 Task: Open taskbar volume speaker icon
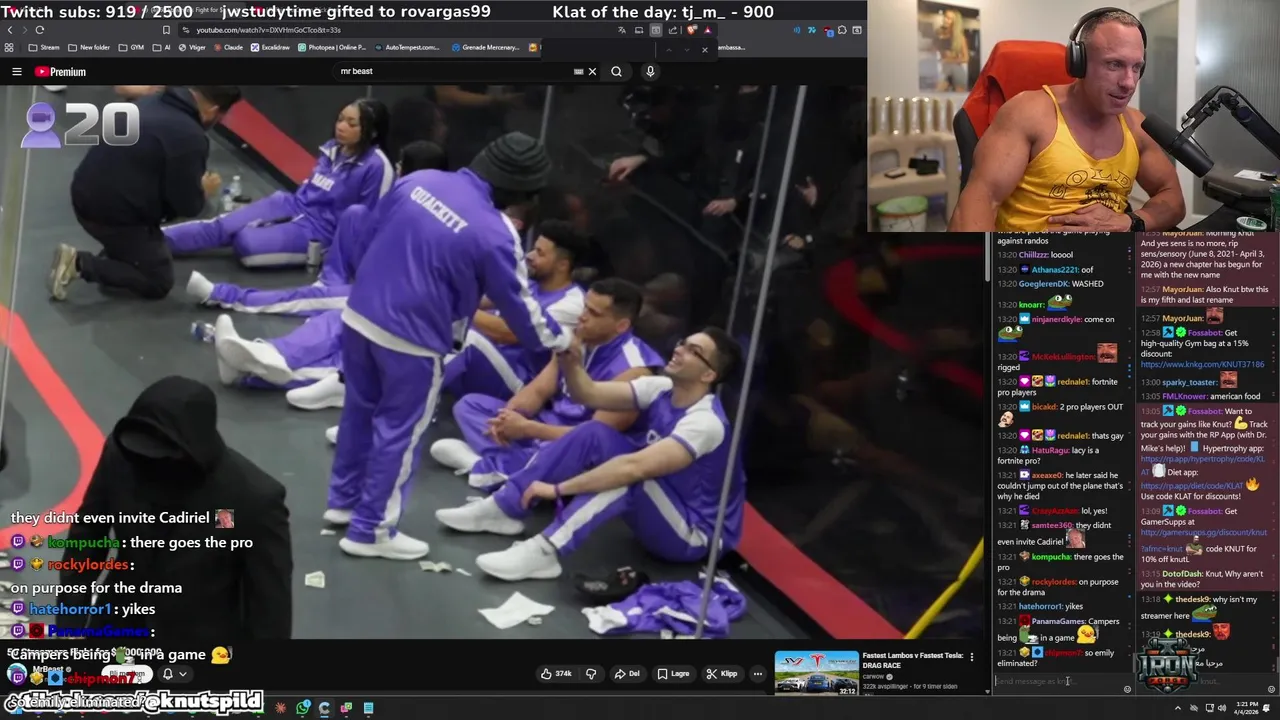[1222, 708]
